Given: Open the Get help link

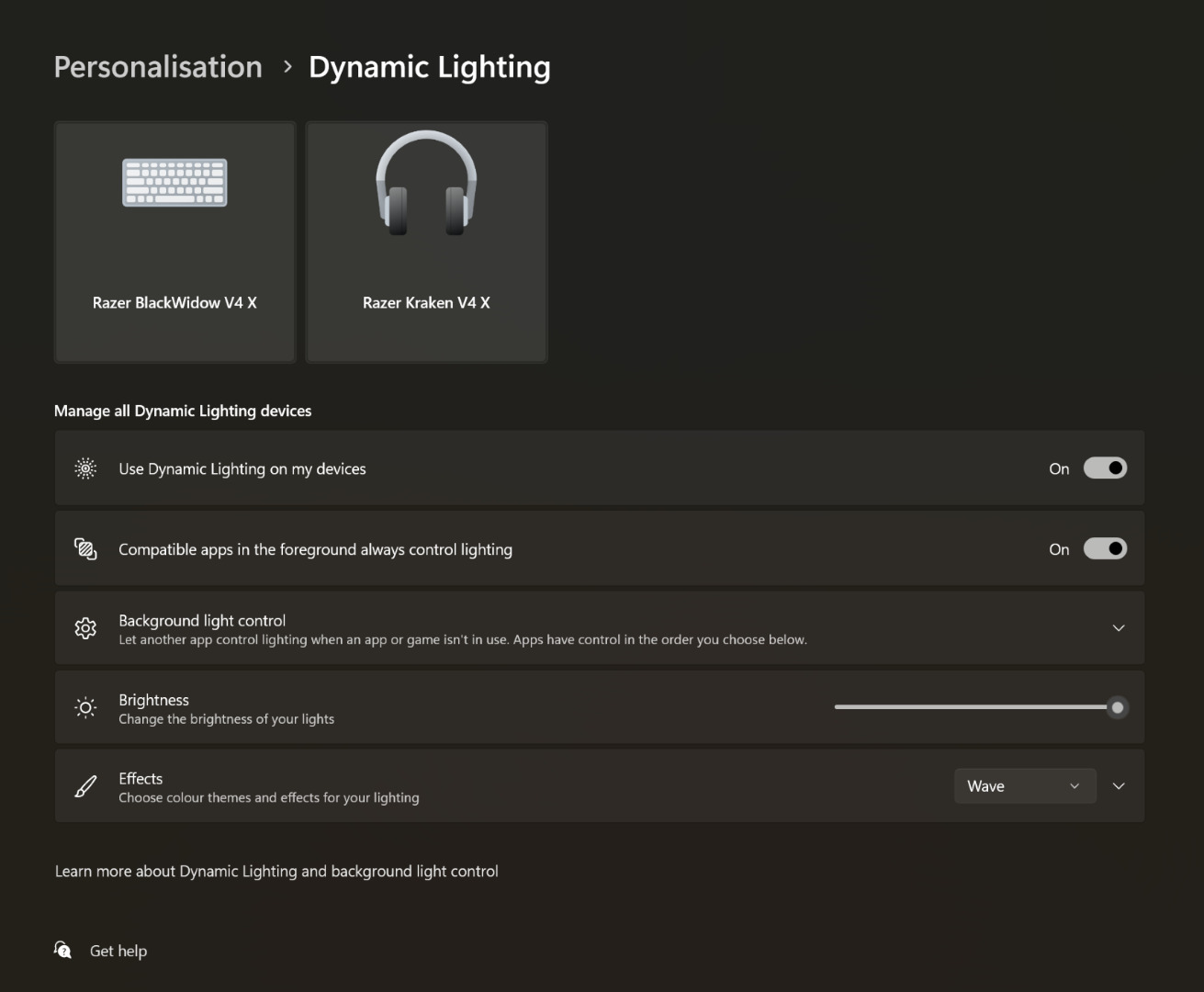Looking at the screenshot, I should [x=118, y=951].
